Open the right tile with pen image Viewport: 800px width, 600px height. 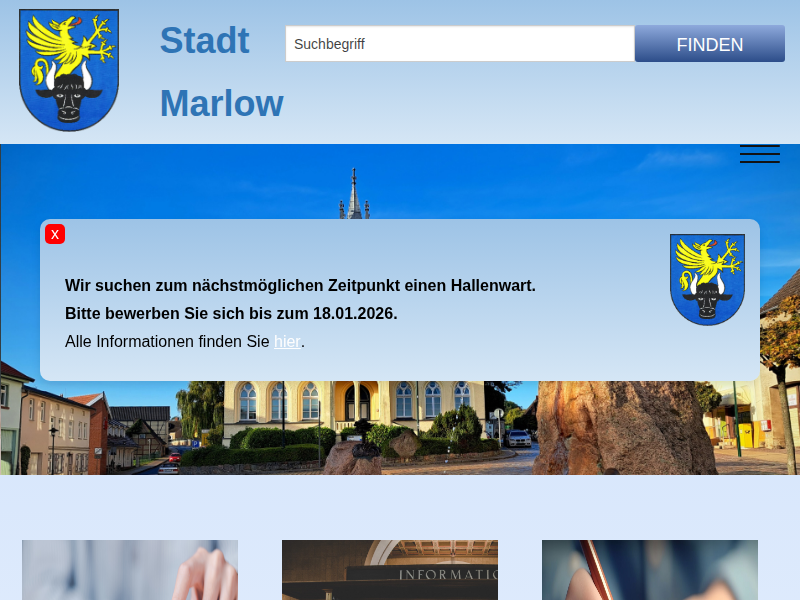650,570
